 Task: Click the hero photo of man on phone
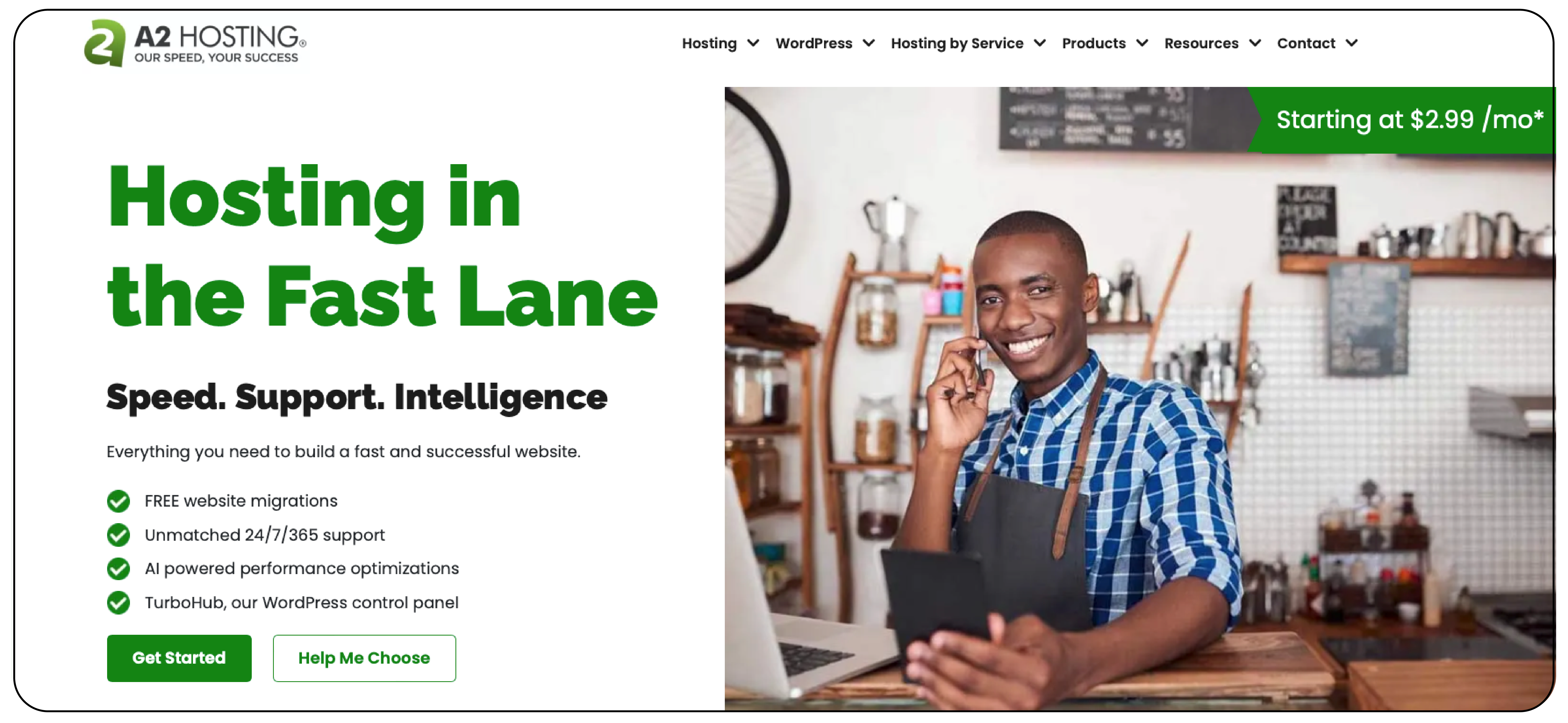point(1139,398)
